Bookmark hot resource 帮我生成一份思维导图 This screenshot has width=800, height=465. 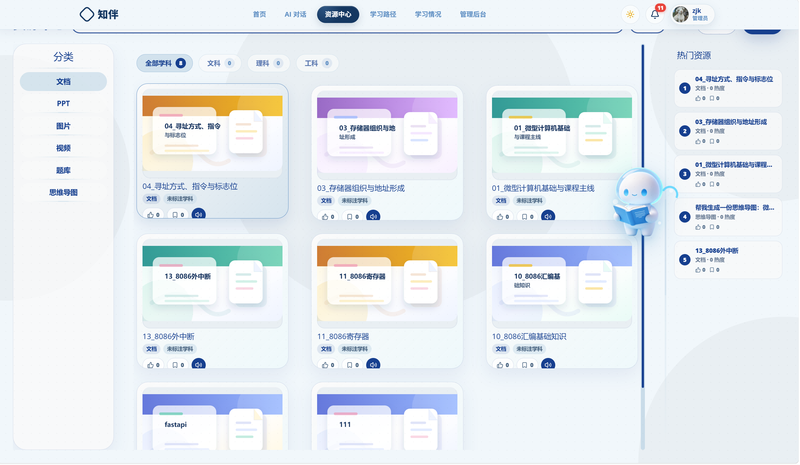714,227
